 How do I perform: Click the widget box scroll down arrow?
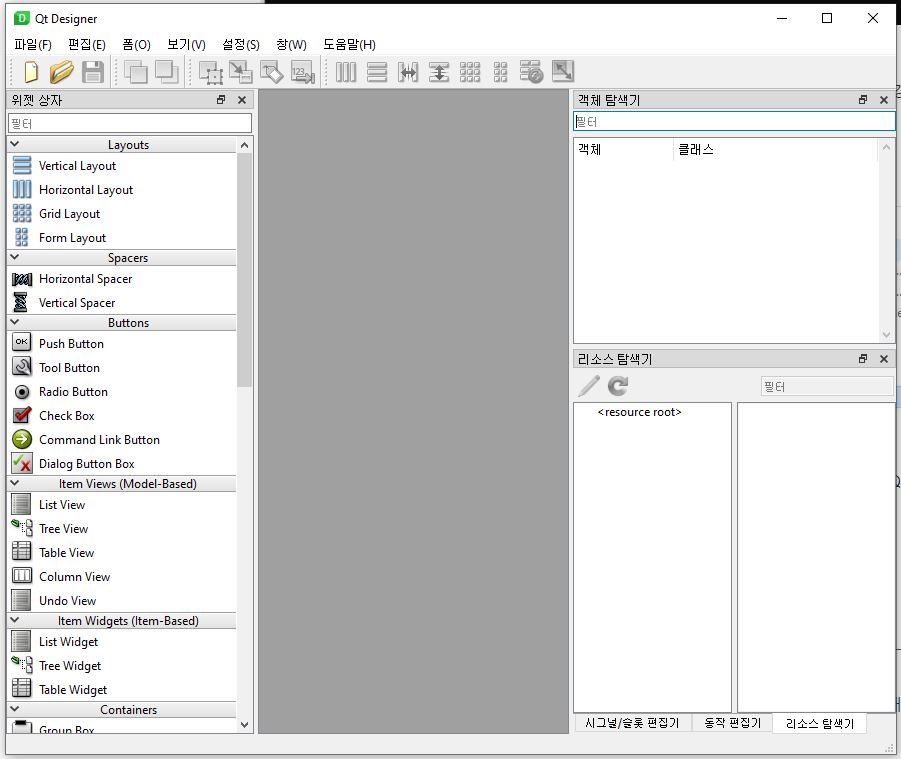pyautogui.click(x=245, y=725)
